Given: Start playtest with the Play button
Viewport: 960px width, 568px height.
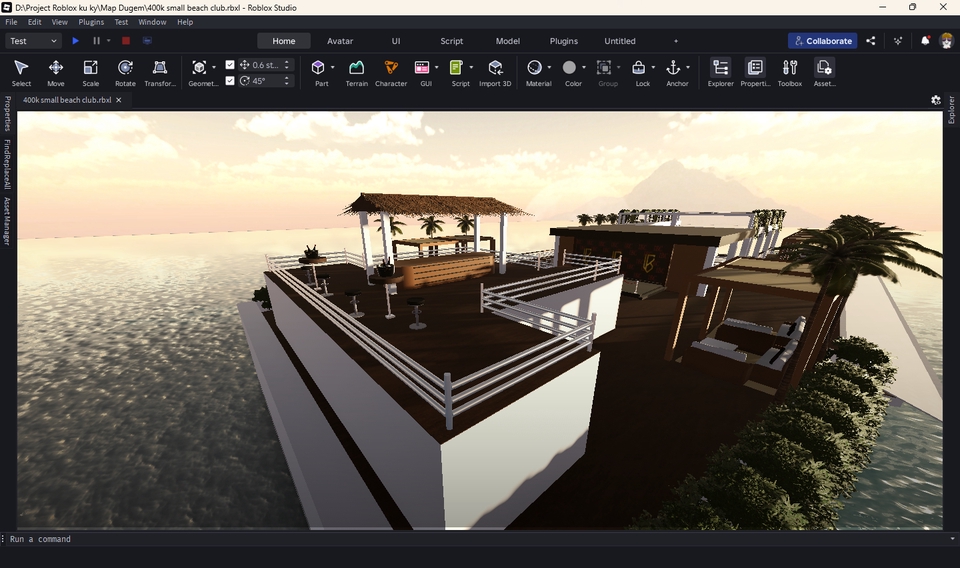Looking at the screenshot, I should [x=75, y=41].
